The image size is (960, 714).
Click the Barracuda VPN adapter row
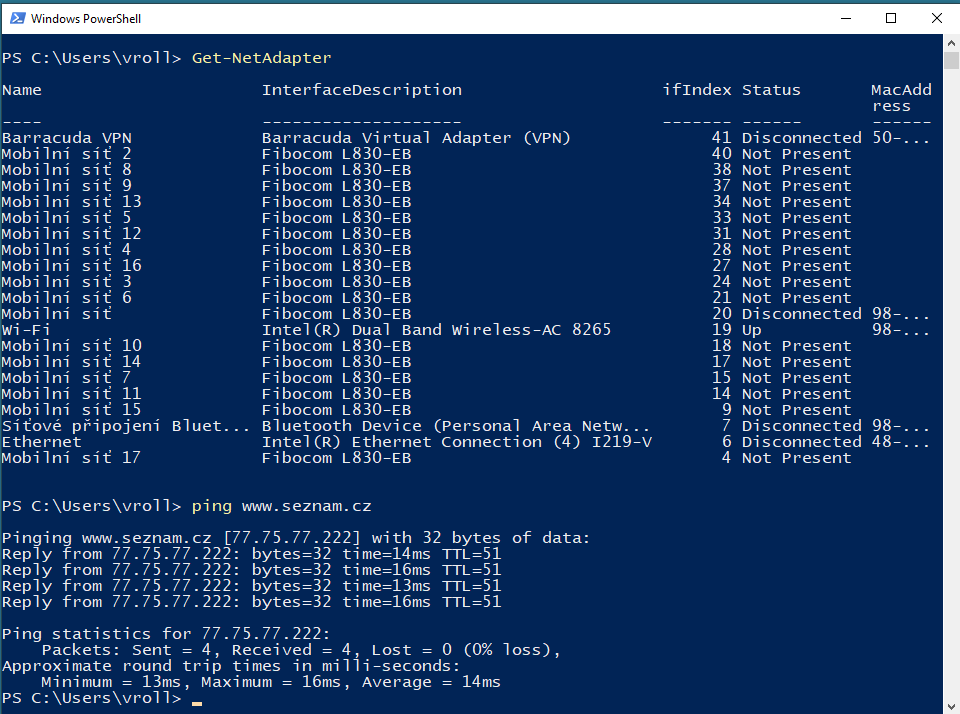64,137
